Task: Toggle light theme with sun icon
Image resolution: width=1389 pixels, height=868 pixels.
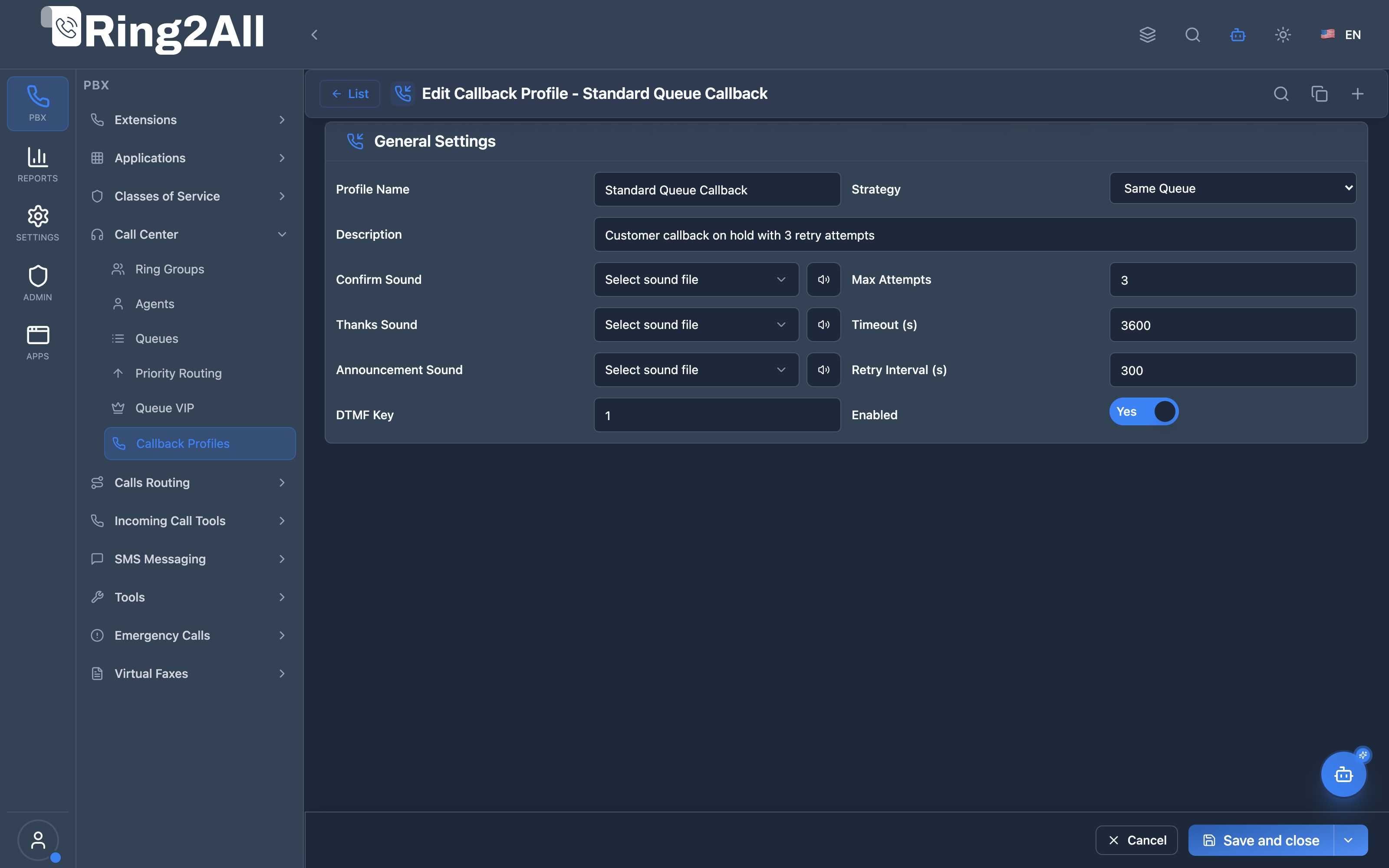Action: click(1283, 34)
